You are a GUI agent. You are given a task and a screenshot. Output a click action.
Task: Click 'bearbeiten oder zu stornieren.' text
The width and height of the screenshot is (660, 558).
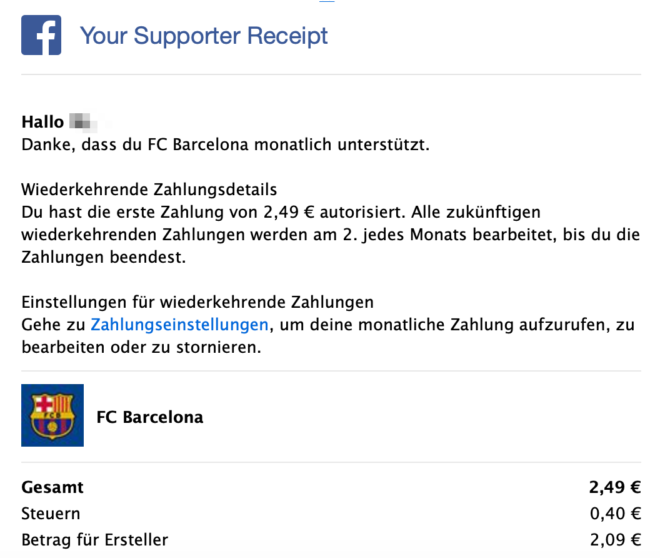[141, 347]
